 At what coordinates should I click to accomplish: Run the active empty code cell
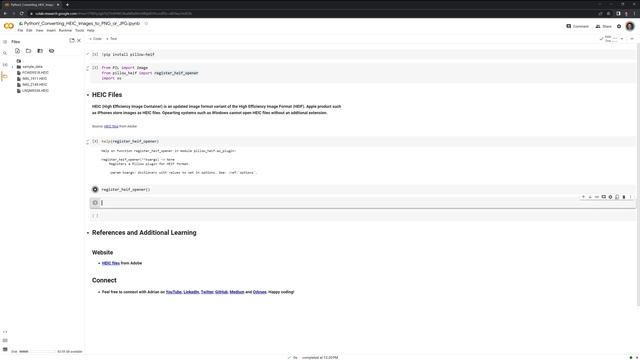point(95,202)
